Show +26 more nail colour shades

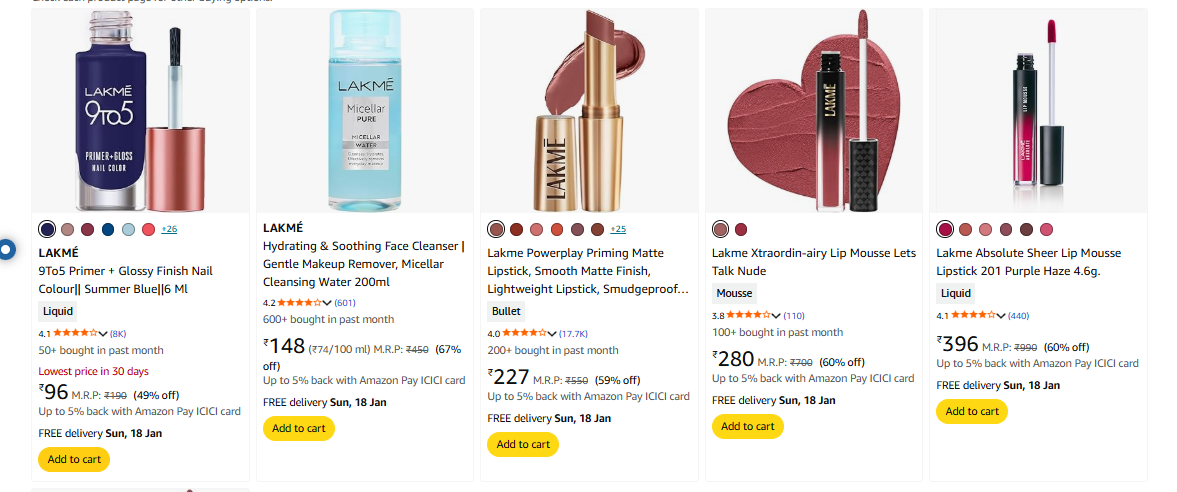click(169, 229)
